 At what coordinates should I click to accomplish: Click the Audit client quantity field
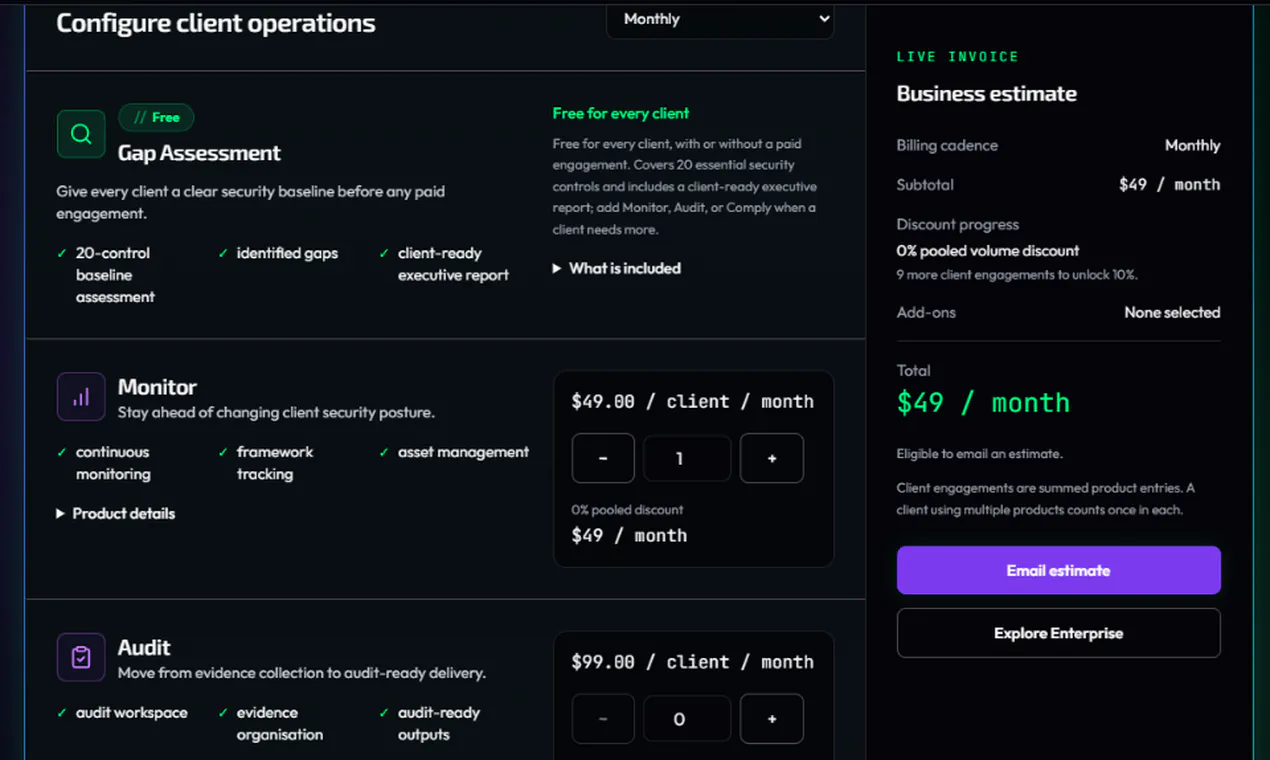click(687, 719)
